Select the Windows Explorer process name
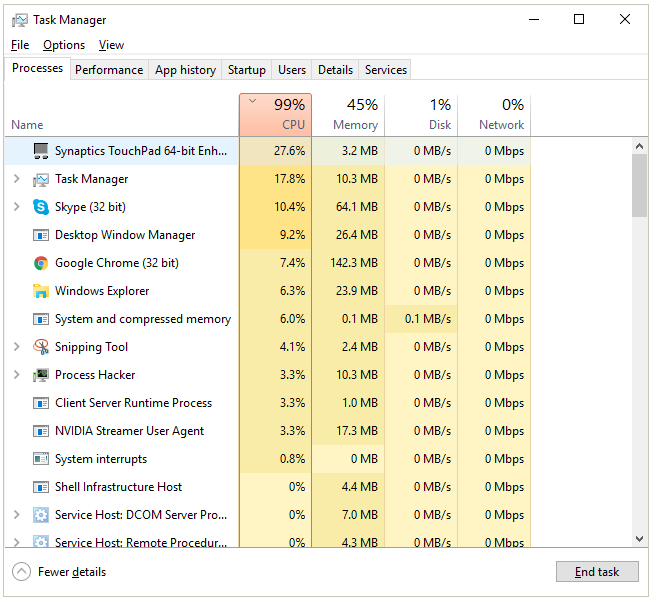Viewport: 652px width, 601px height. click(x=102, y=291)
